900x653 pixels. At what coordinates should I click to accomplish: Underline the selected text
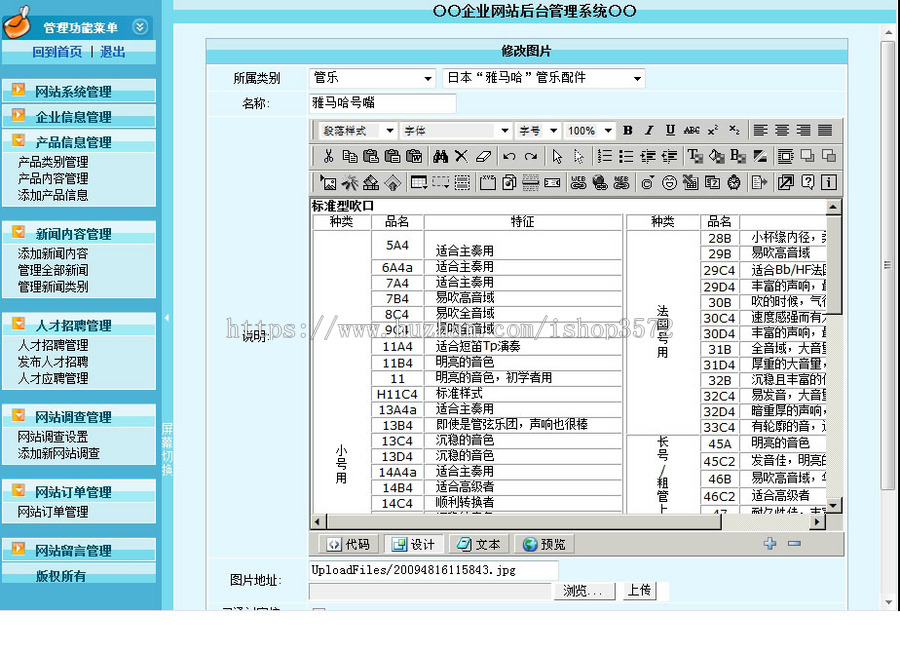(670, 130)
